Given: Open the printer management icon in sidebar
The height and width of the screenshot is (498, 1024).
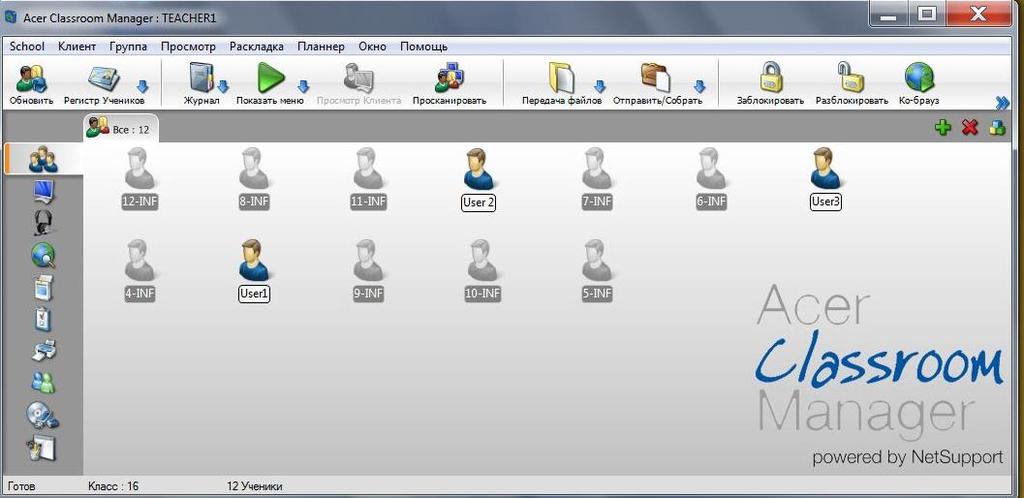Looking at the screenshot, I should 43,351.
